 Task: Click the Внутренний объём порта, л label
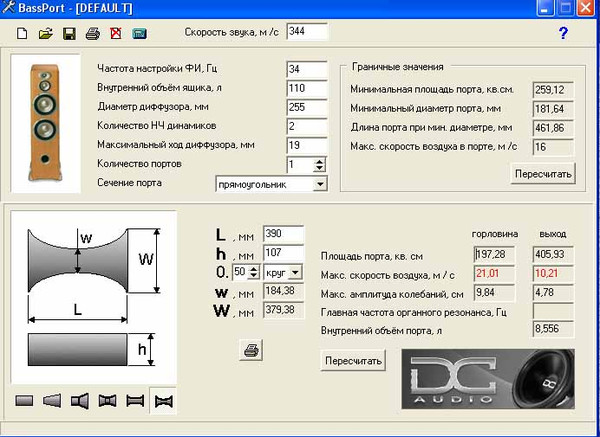[381, 330]
